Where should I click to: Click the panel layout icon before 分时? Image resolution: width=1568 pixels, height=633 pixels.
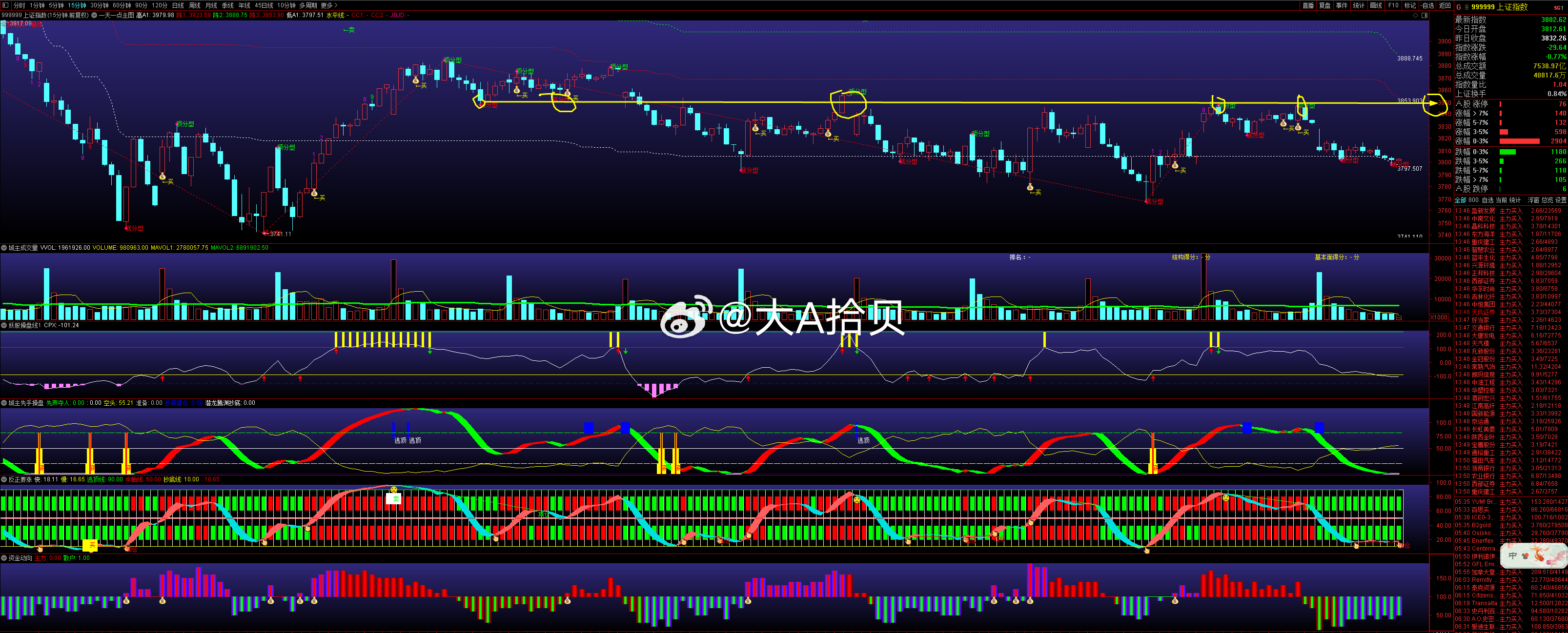[x=5, y=5]
